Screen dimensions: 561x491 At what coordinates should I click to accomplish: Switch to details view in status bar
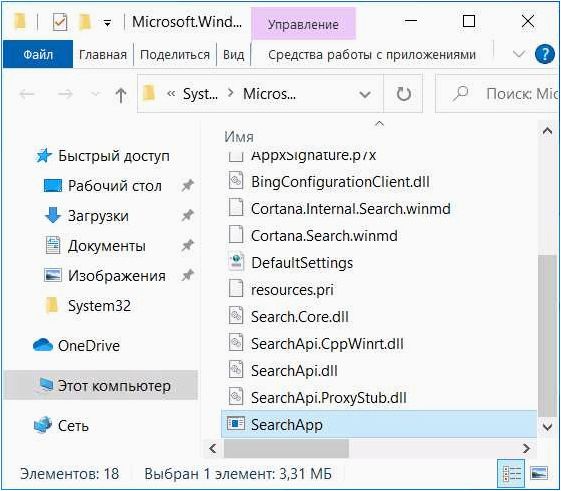click(x=511, y=473)
